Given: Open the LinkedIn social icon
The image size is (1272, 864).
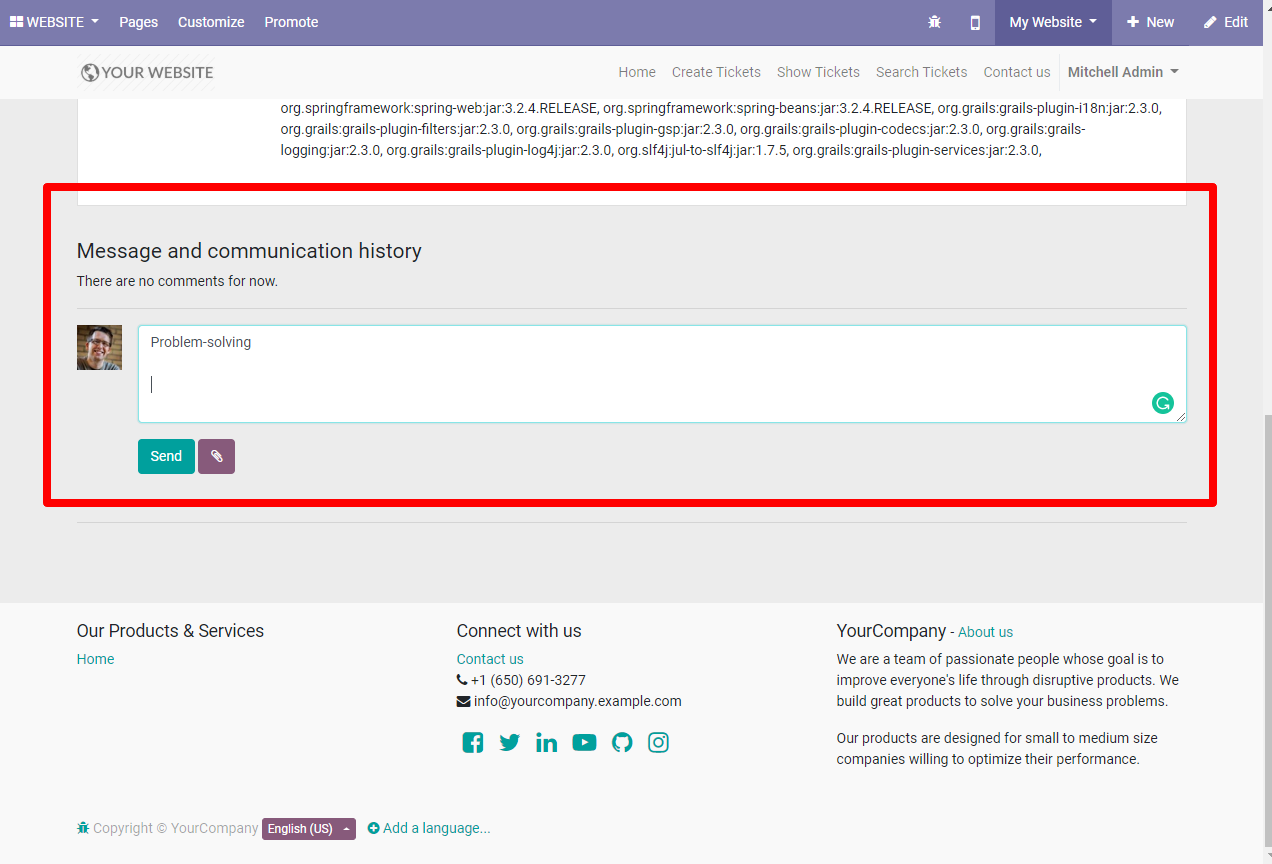Looking at the screenshot, I should [x=546, y=742].
